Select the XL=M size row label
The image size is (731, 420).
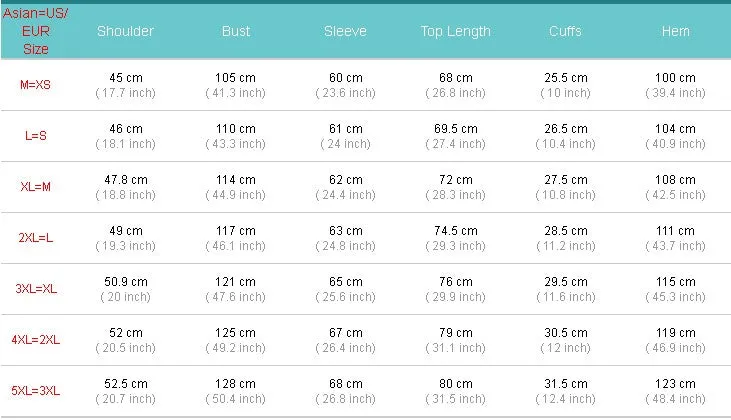(x=35, y=187)
